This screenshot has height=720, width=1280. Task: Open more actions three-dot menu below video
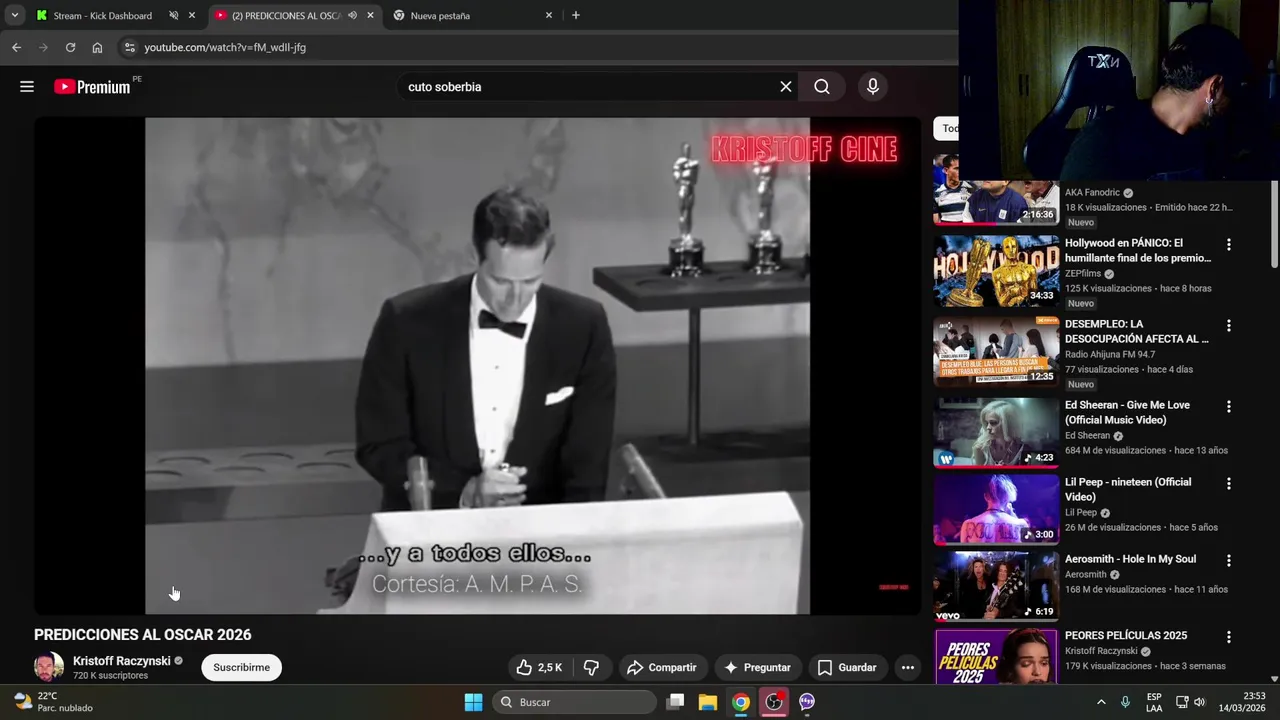[x=907, y=667]
